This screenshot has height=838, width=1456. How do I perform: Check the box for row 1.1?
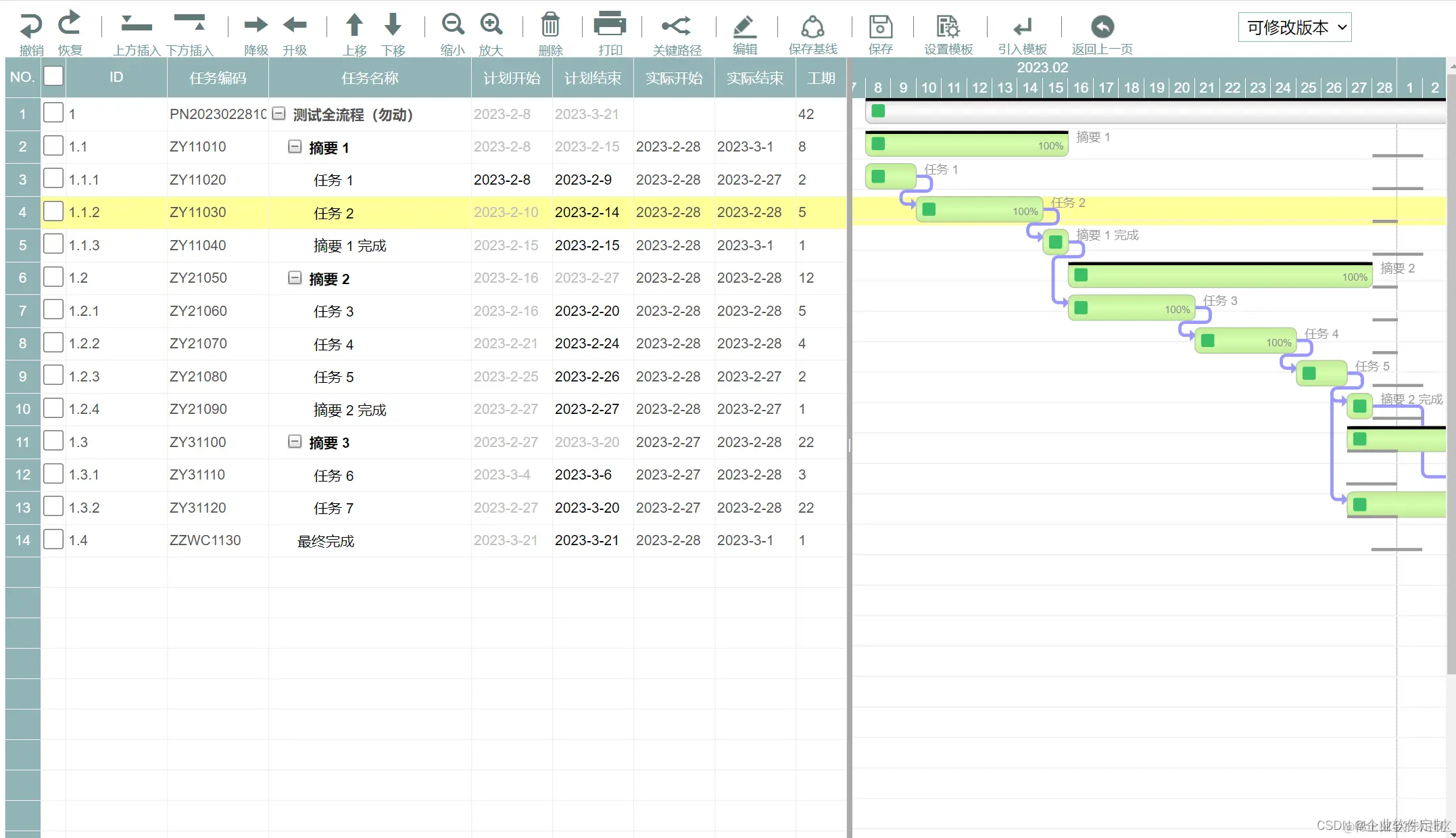(53, 145)
